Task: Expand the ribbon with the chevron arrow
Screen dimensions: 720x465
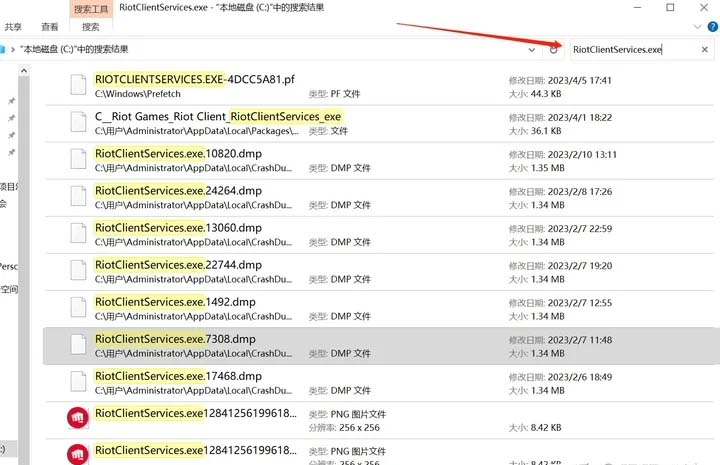Action: coord(698,27)
